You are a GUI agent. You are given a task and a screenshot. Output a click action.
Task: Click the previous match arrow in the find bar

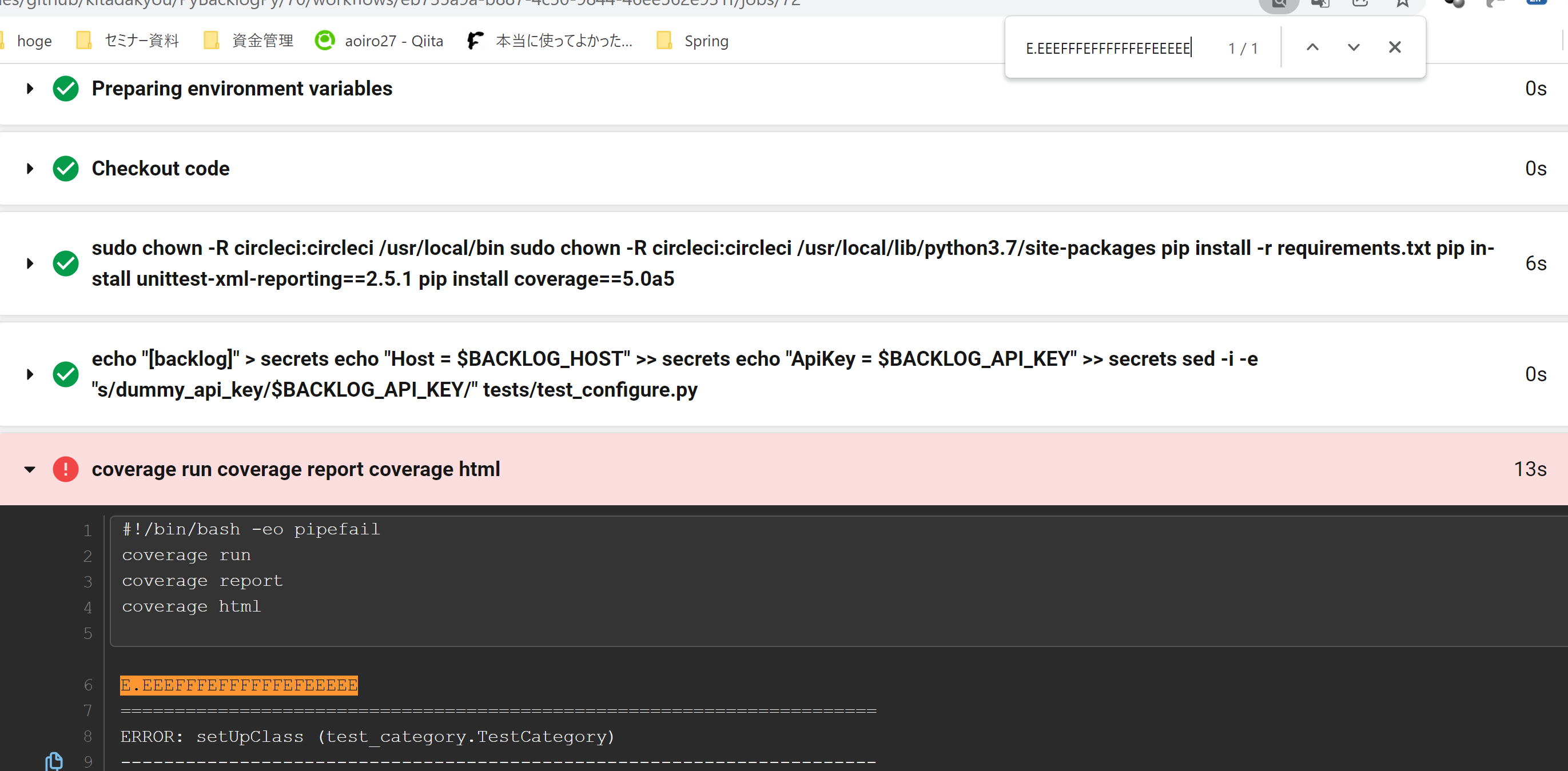coord(1312,47)
